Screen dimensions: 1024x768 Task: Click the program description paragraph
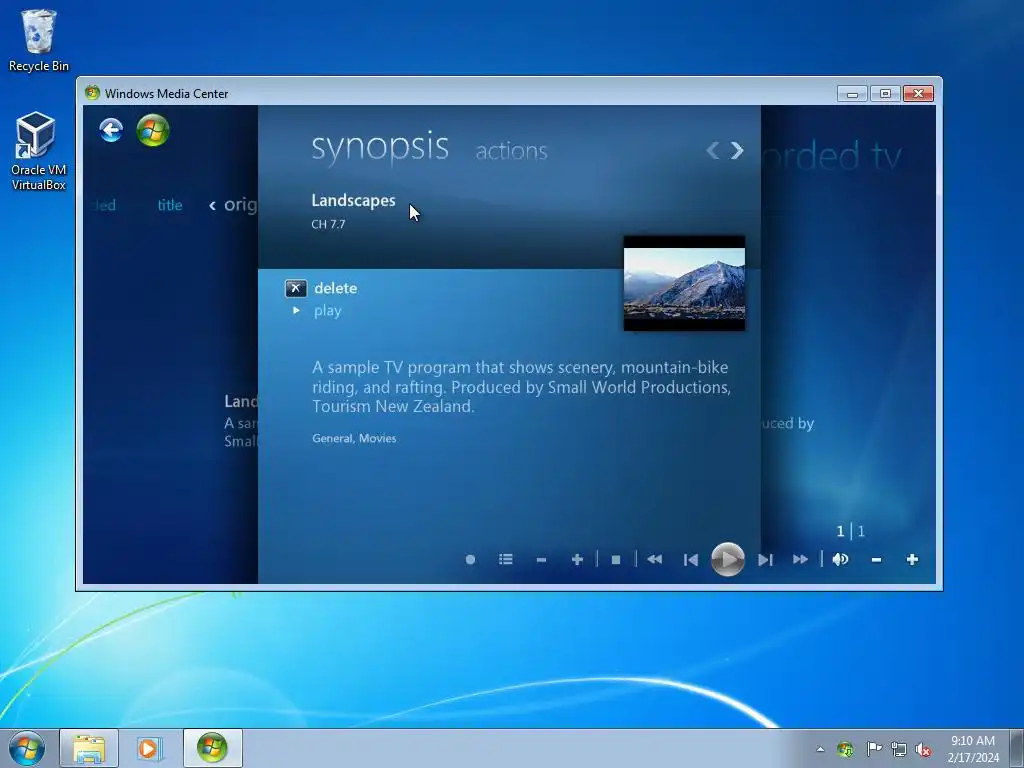pos(521,387)
